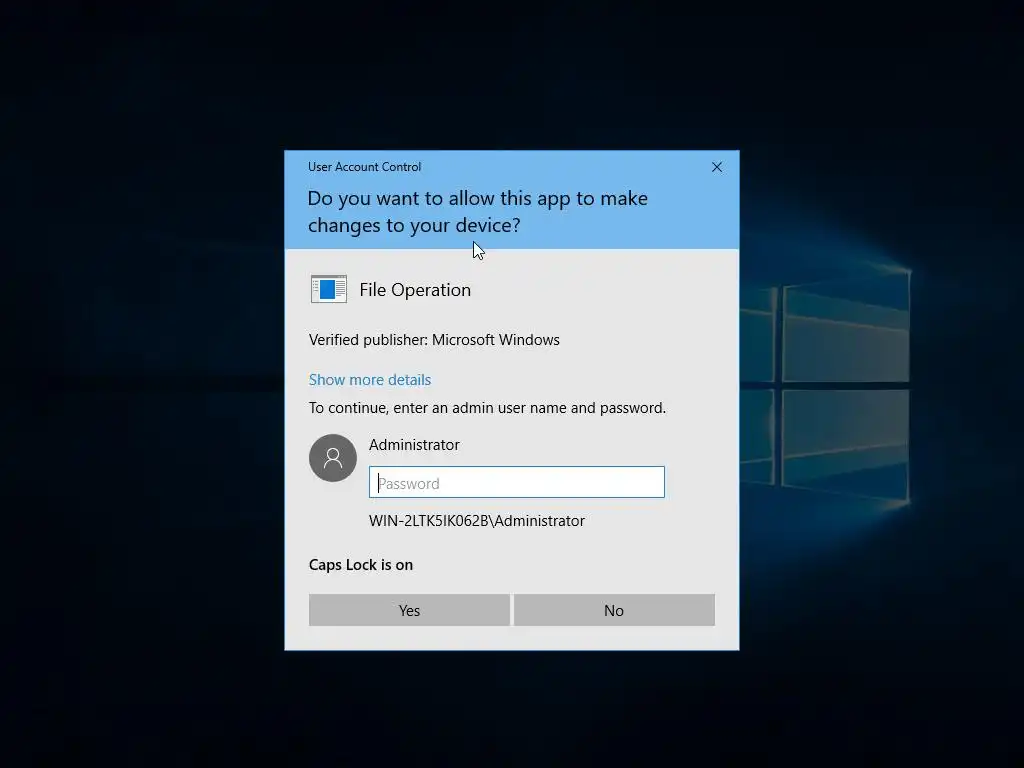This screenshot has height=768, width=1024.
Task: Click the No button
Action: (x=614, y=610)
